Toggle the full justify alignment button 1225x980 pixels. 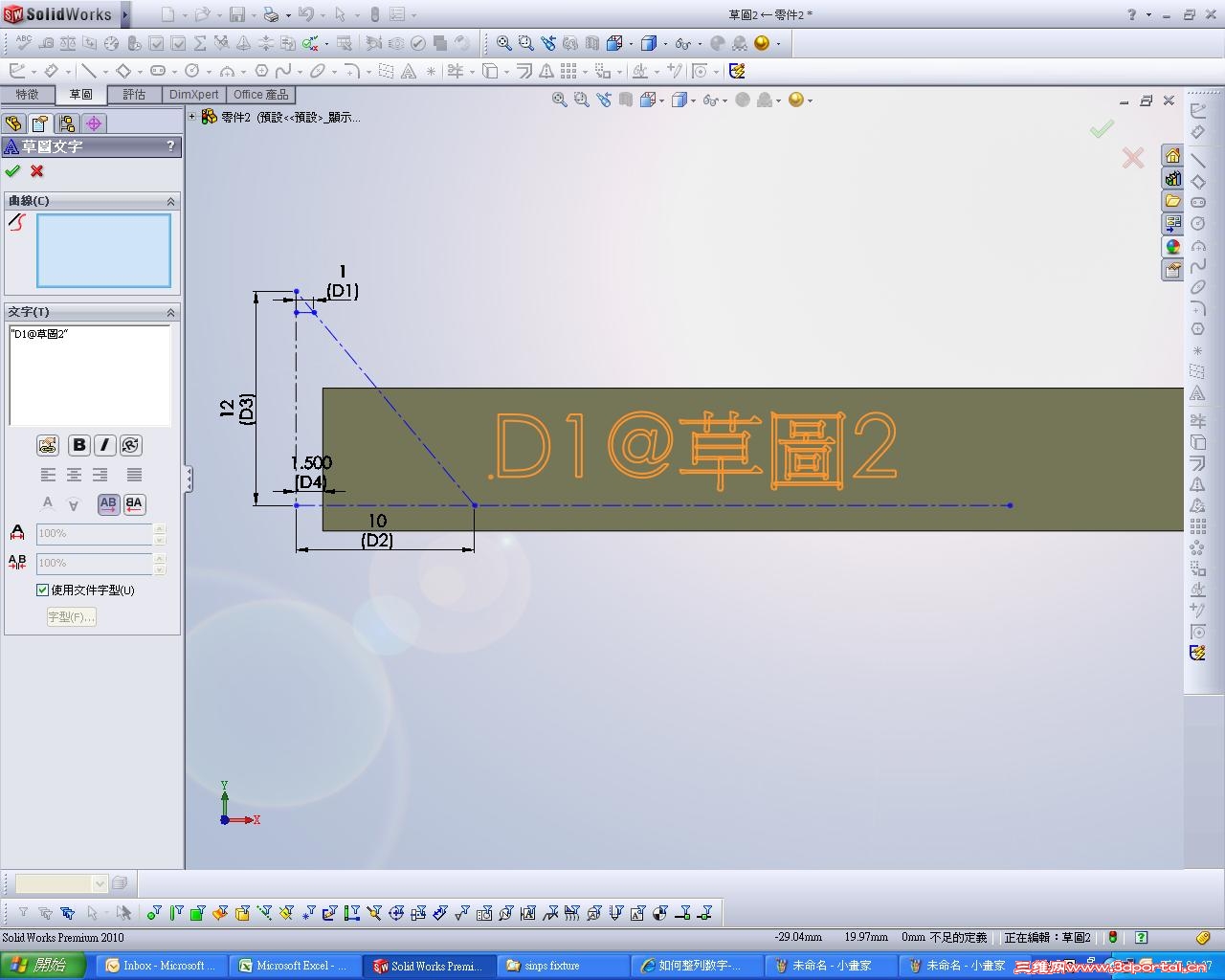pos(135,475)
